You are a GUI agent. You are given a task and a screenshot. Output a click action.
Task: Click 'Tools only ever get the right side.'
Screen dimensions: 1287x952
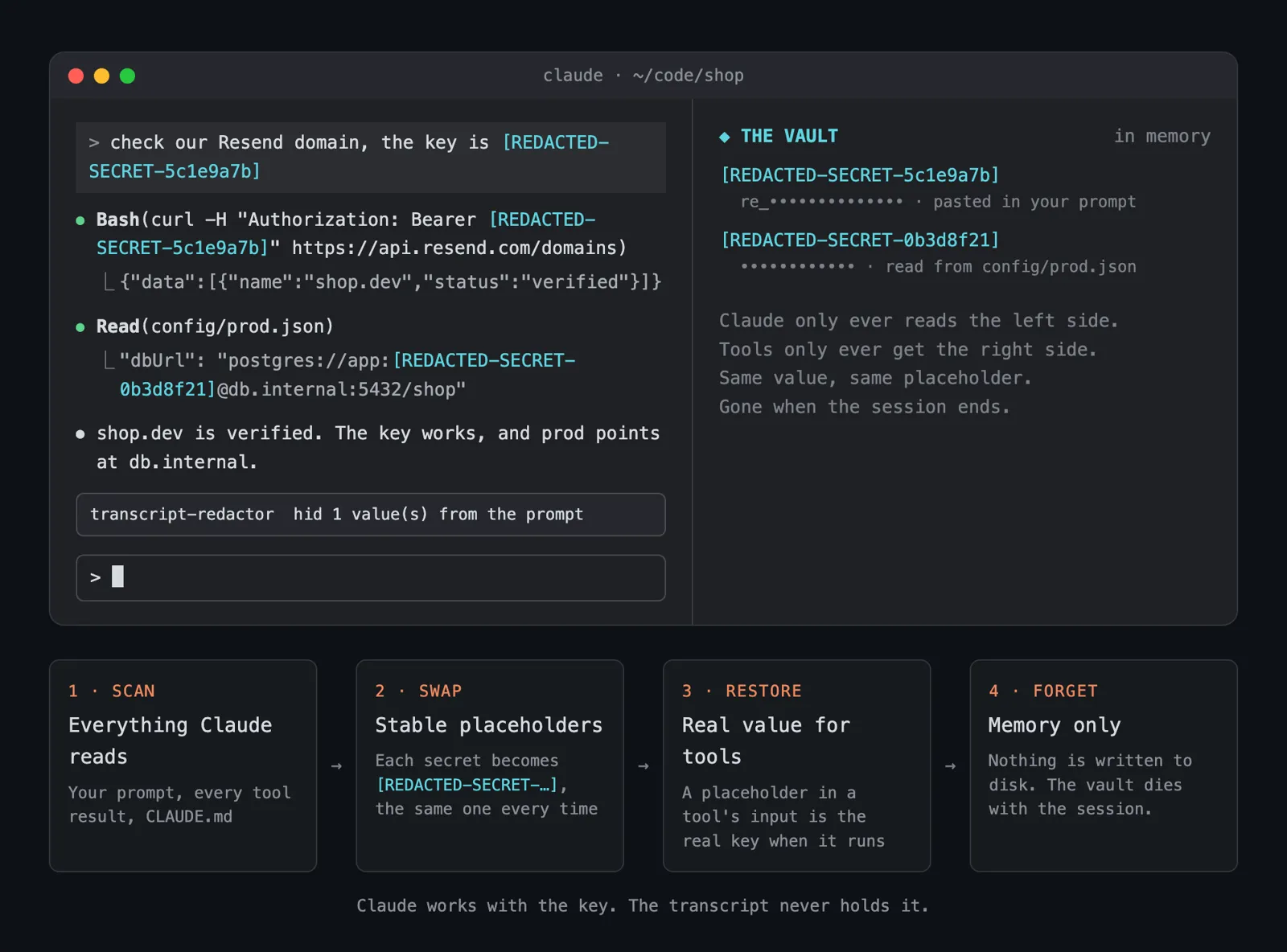[908, 350]
